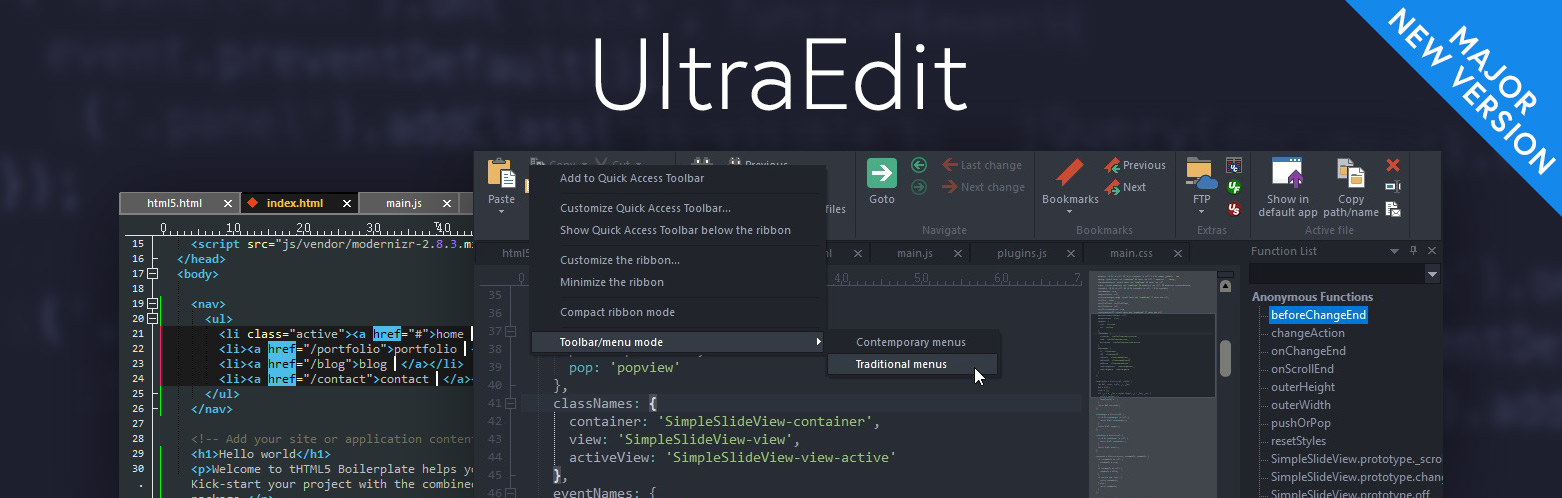This screenshot has height=498, width=1562.
Task: Click the Paste clipboard icon
Action: (500, 173)
